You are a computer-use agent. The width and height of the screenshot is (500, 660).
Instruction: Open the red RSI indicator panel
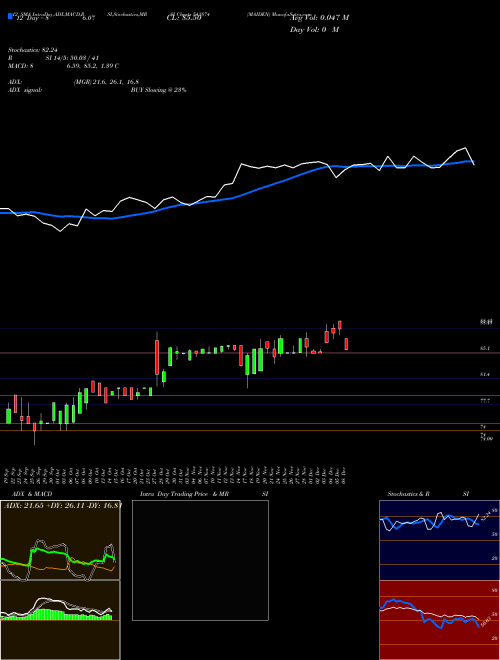click(x=439, y=620)
